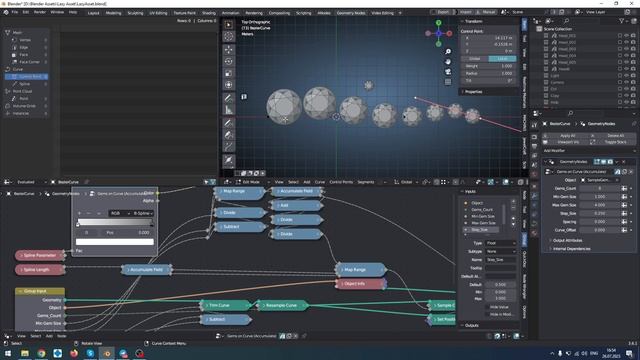Screen dimensions: 640x360
Task: Click the navigation gizmo in the viewport
Action: click(x=438, y=33)
